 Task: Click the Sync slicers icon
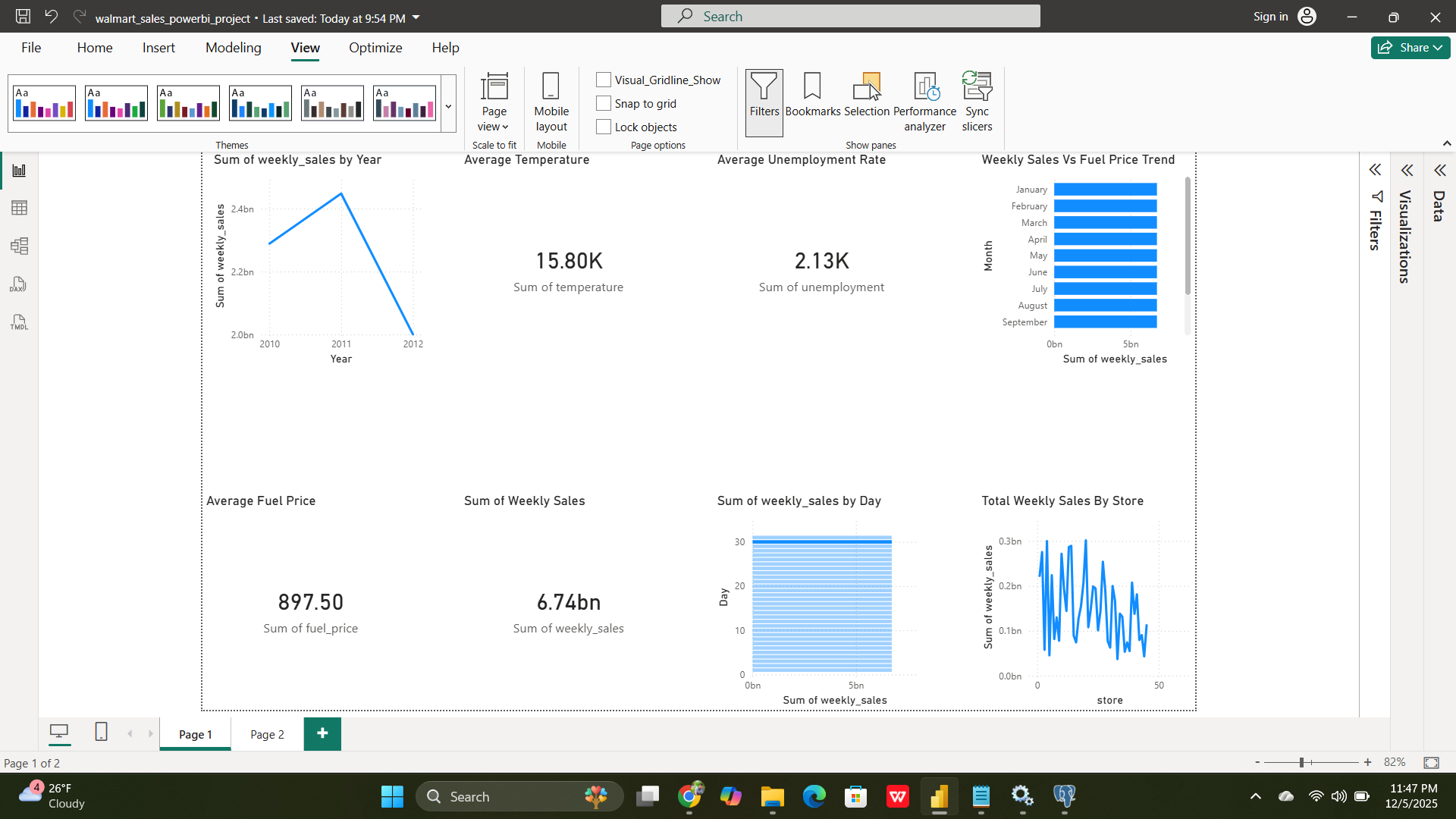(x=977, y=102)
